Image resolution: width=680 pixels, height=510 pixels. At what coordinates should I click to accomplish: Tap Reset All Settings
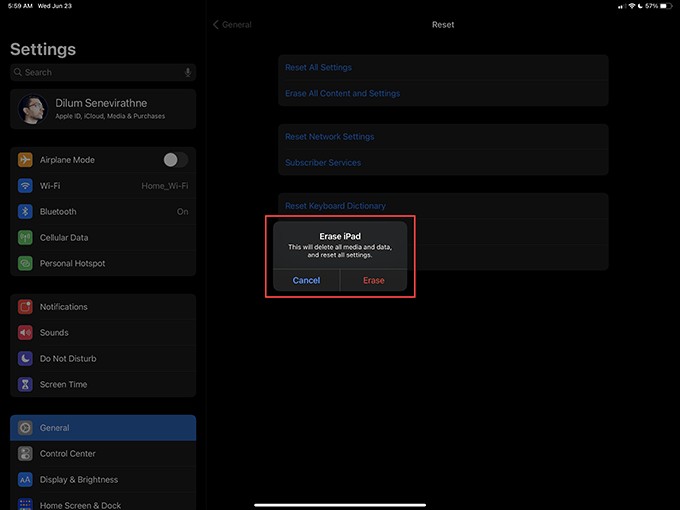443,68
